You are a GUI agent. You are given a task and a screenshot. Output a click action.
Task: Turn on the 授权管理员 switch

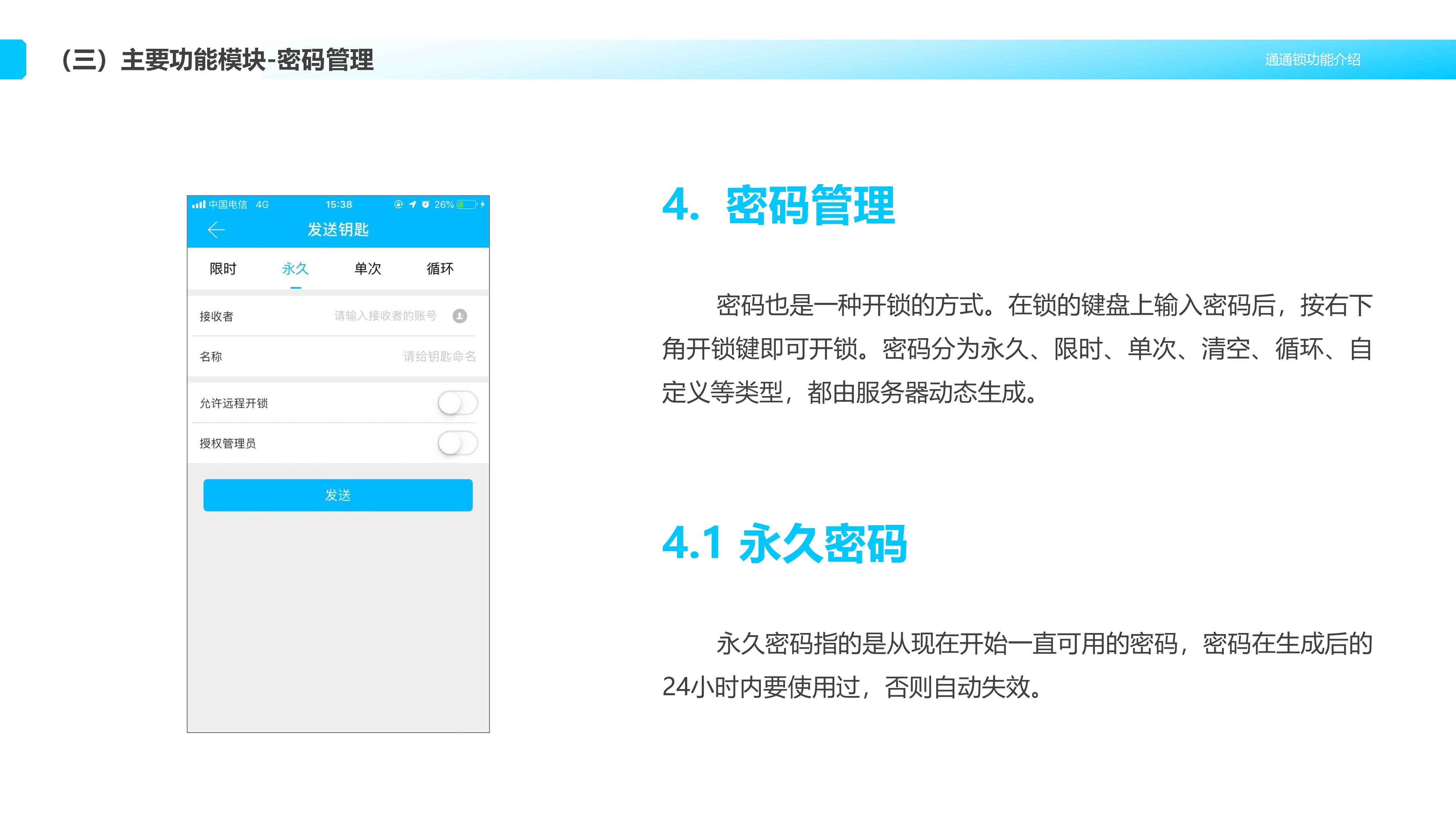pos(457,443)
